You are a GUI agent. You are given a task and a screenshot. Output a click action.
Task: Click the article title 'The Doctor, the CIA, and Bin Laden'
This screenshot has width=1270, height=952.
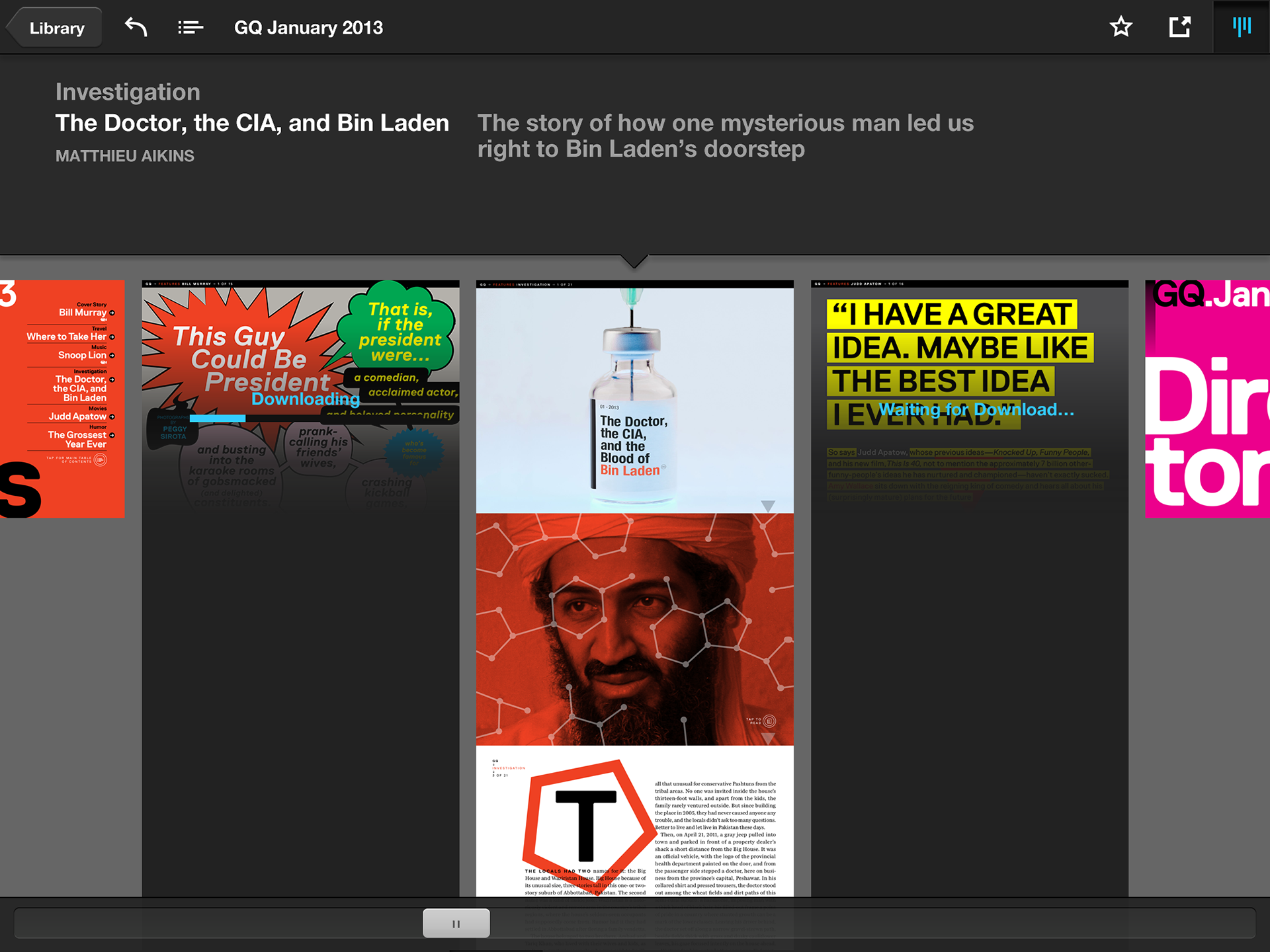coord(252,123)
